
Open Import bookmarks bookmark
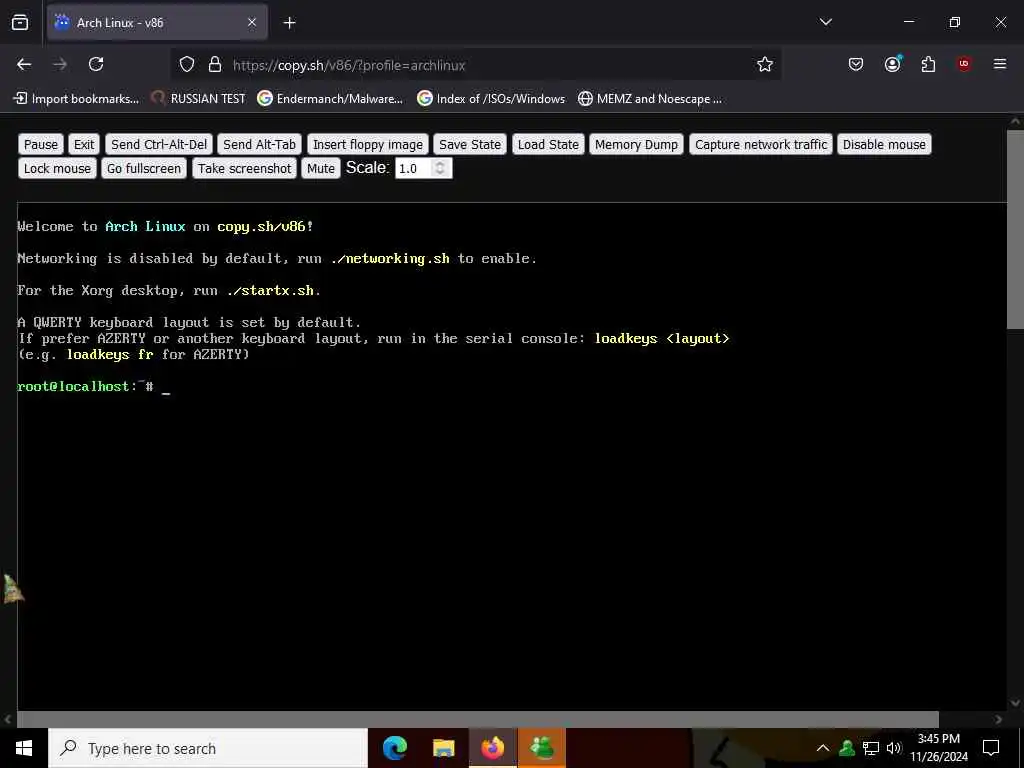pos(77,99)
